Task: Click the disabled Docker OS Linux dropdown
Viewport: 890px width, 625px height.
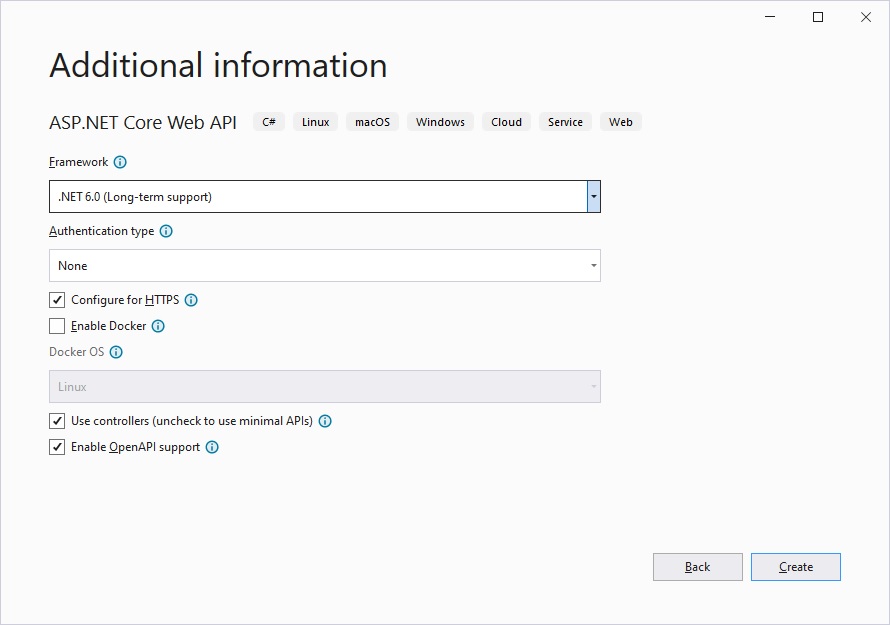Action: 324,387
